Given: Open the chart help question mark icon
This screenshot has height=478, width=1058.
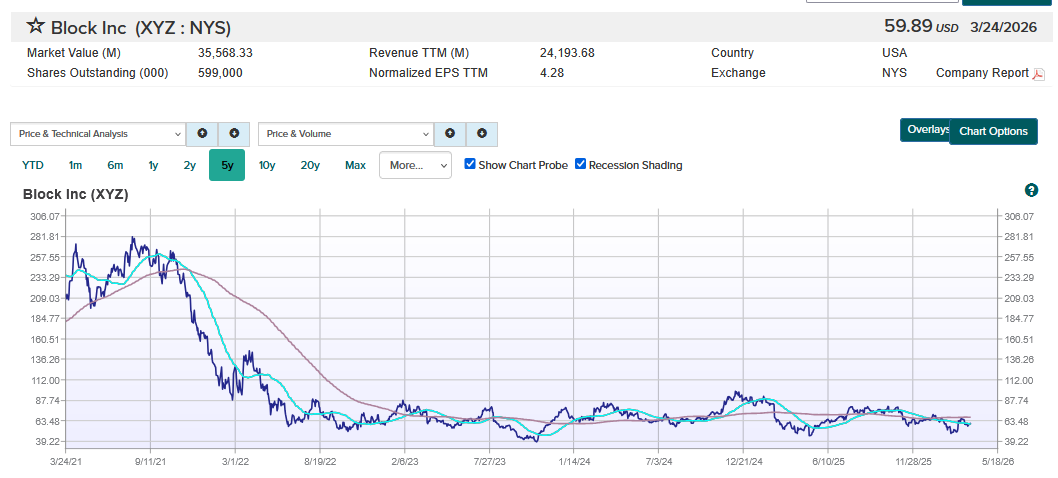Looking at the screenshot, I should (1031, 190).
